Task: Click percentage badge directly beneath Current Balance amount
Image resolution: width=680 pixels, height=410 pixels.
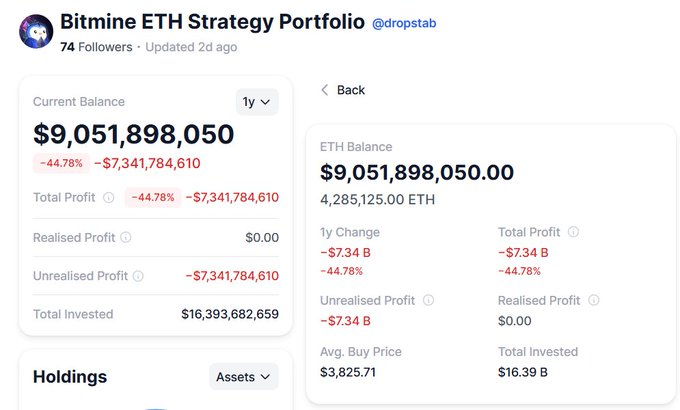Action: 61,164
